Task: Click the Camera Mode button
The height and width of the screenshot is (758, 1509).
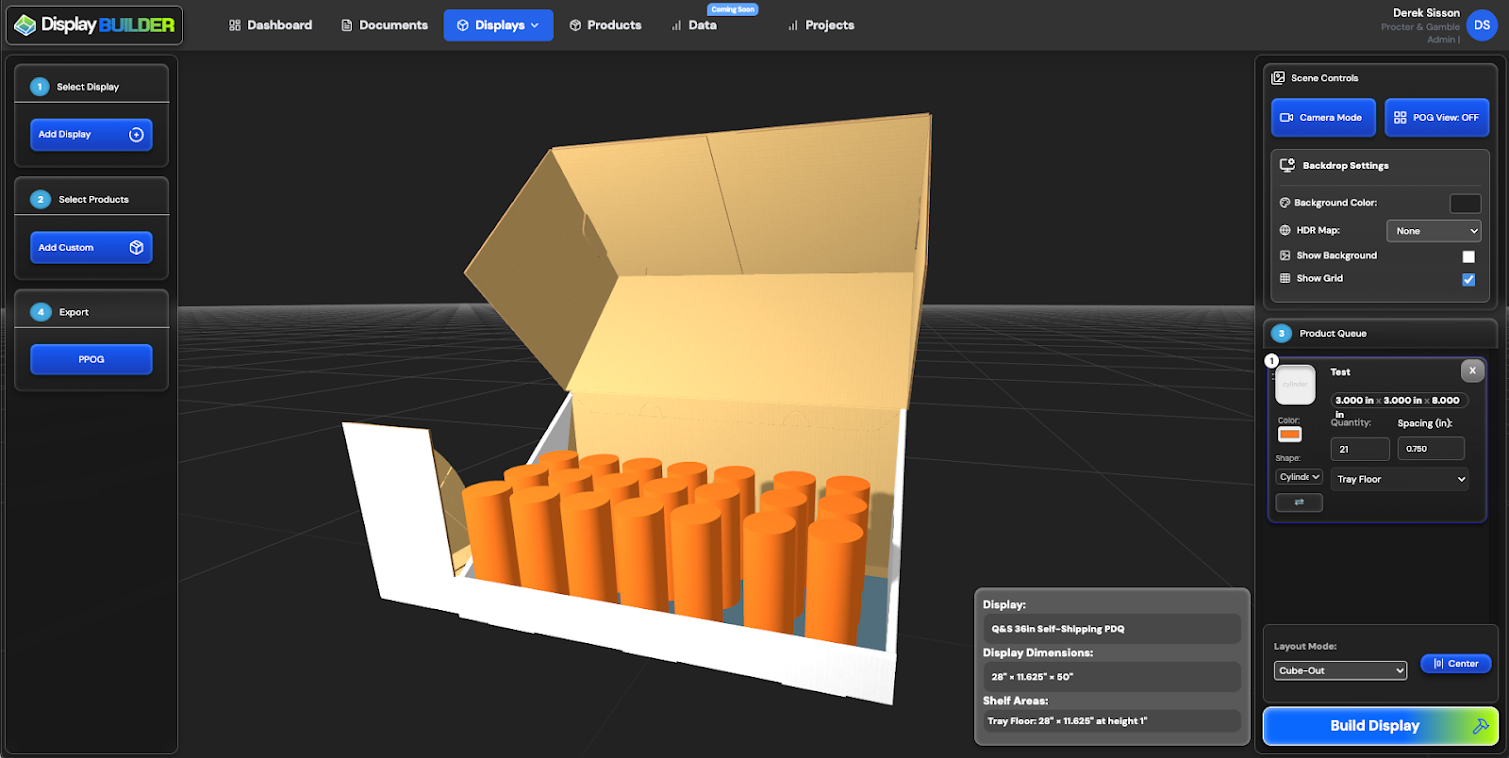Action: (x=1323, y=118)
